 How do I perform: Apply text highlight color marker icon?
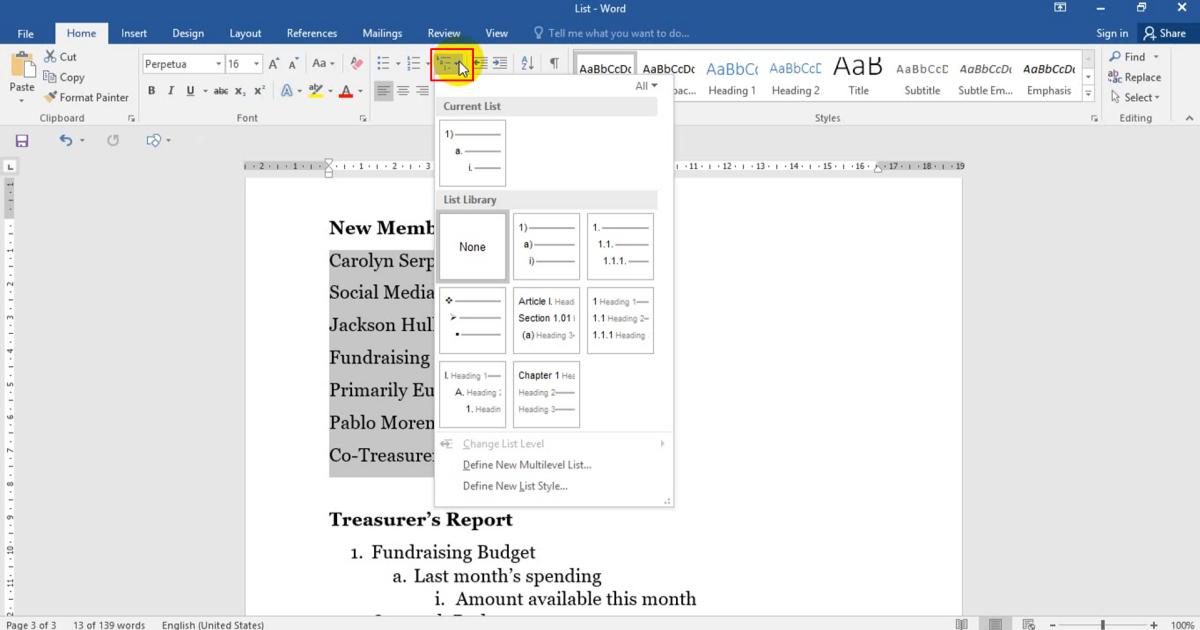coord(316,91)
